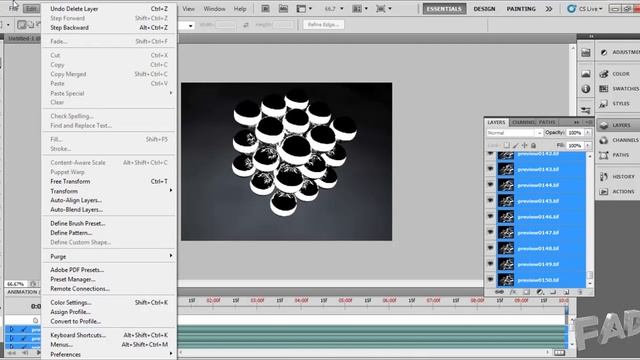Switch to the Painting workspace
640x360 pixels.
coord(521,9)
